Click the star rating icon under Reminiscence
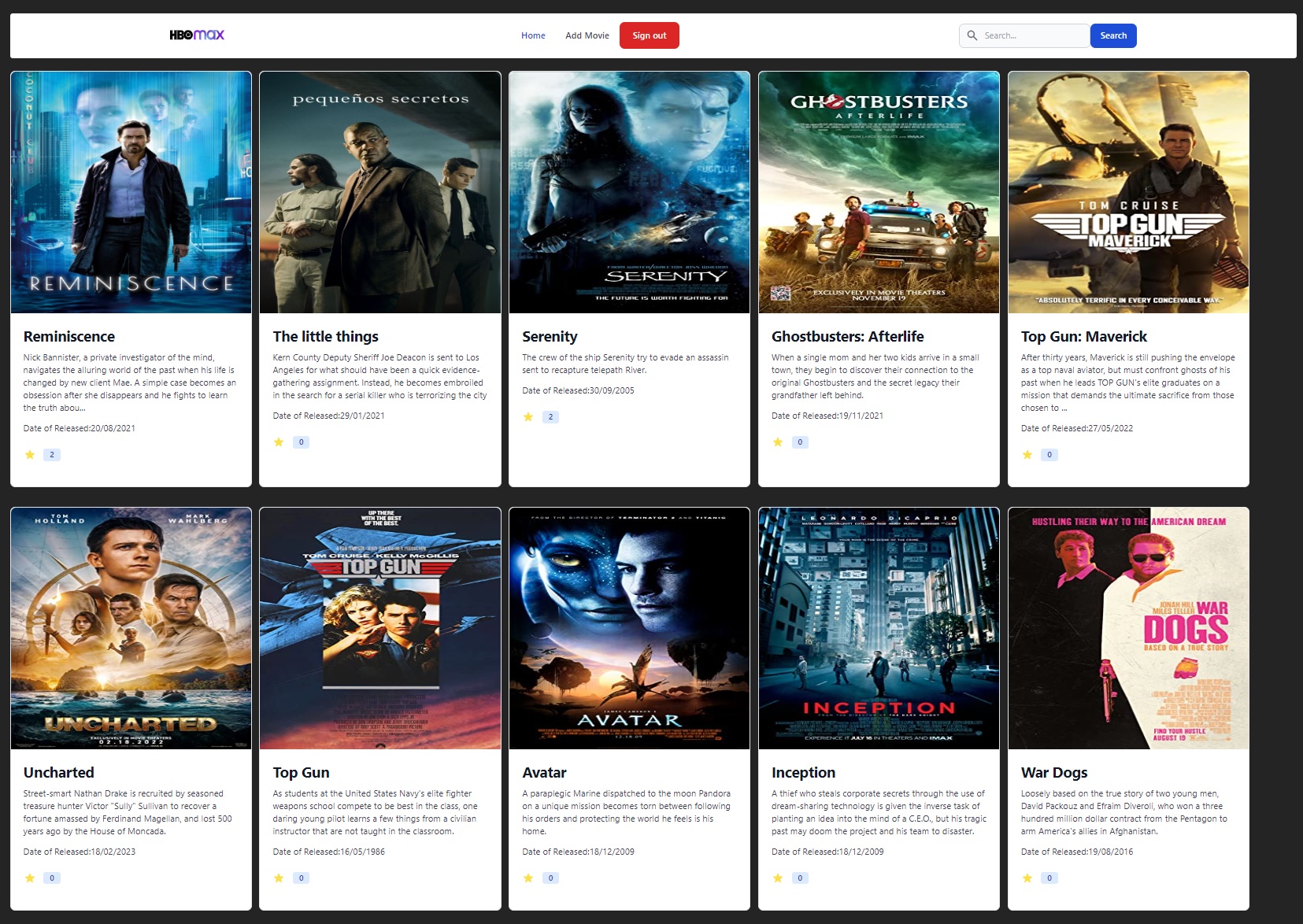 click(29, 454)
